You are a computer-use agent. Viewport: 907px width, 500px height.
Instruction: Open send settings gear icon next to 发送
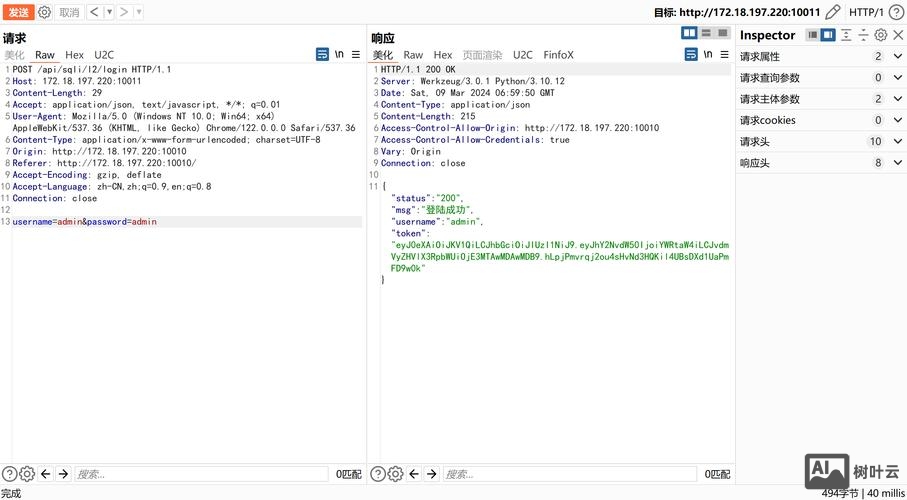point(45,12)
